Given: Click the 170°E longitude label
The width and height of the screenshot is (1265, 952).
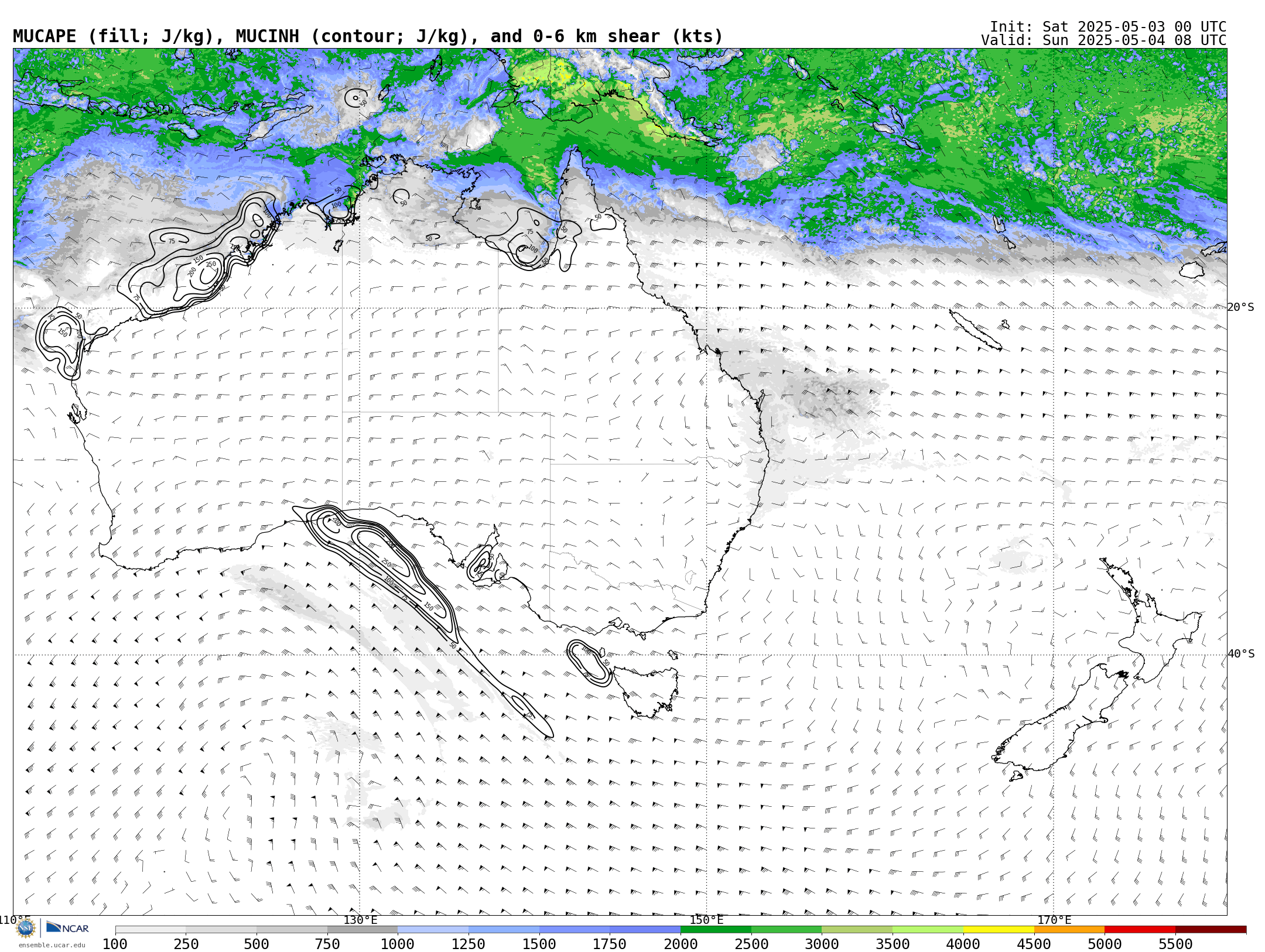Looking at the screenshot, I should point(1054,920).
